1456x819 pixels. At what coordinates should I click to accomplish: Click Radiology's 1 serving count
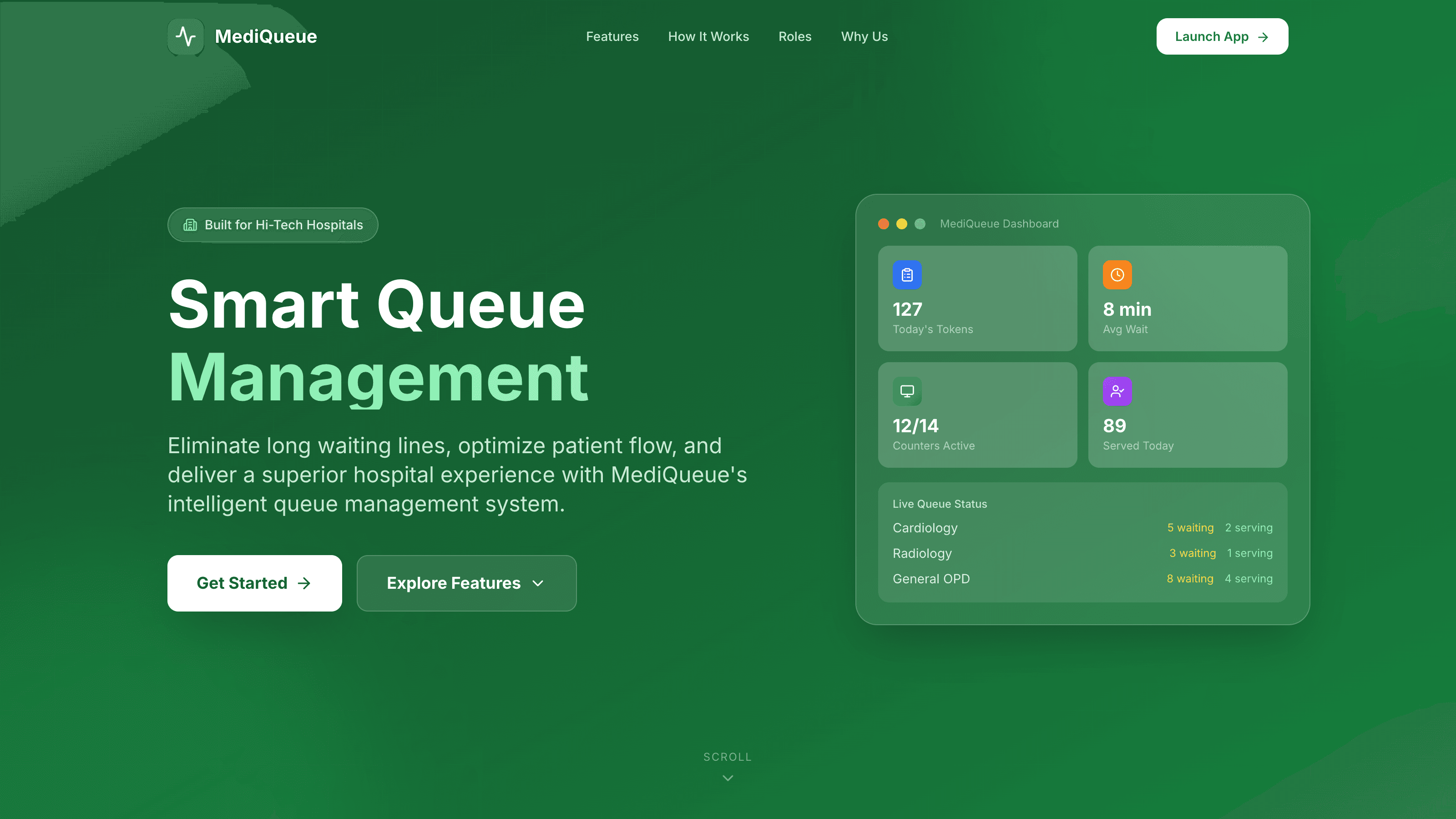pyautogui.click(x=1250, y=553)
